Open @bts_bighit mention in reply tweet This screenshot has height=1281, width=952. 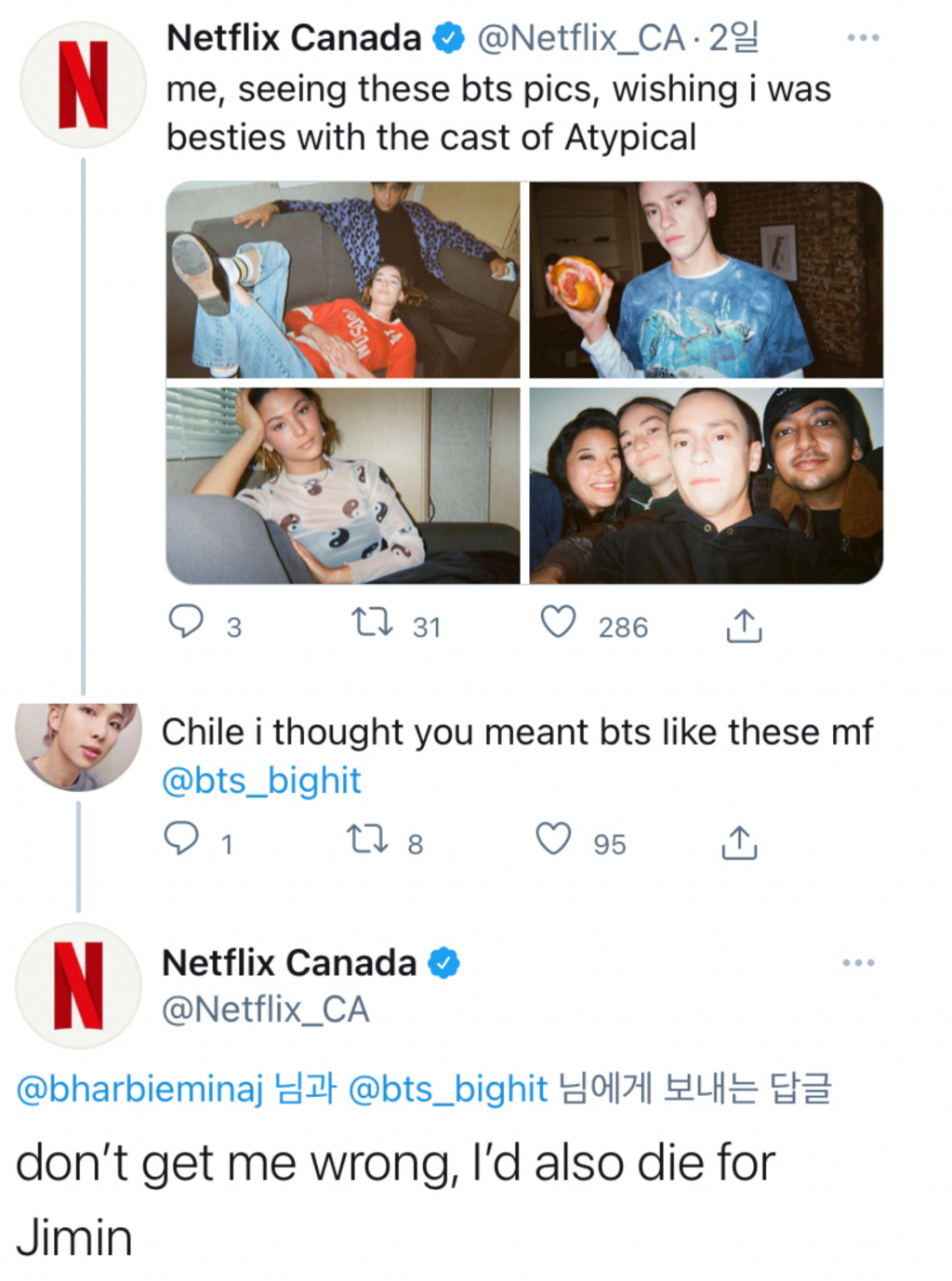(261, 781)
